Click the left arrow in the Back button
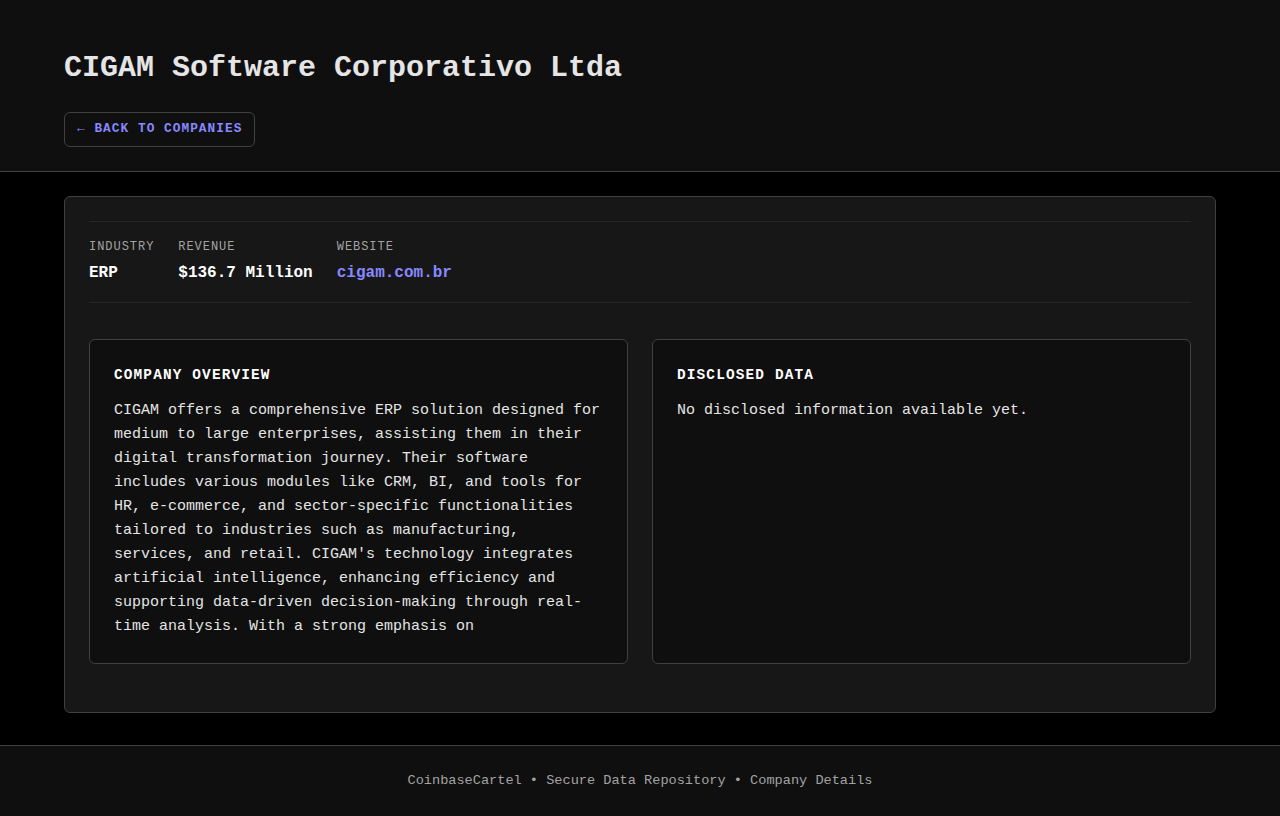Image resolution: width=1280 pixels, height=816 pixels. [x=81, y=129]
